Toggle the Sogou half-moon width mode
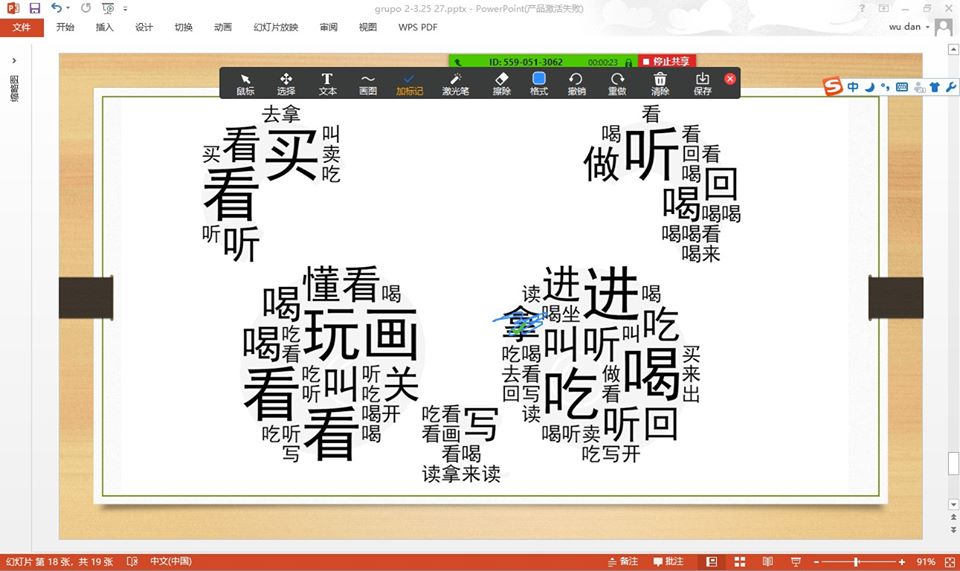960x571 pixels. (869, 87)
